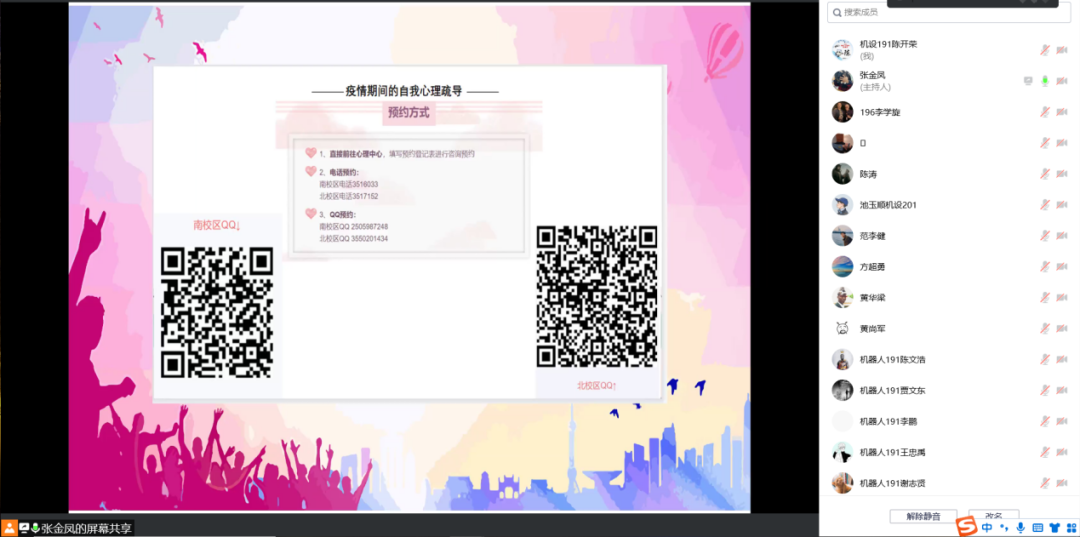Click muted mic icon for 陈涛
This screenshot has height=537, width=1080.
1045,173
